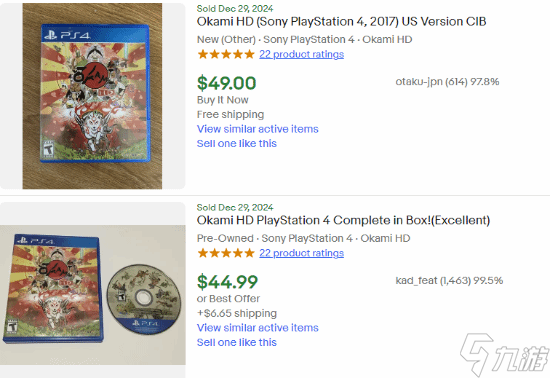Click the first listing's 22 product ratings link
The height and width of the screenshot is (378, 550).
[301, 54]
